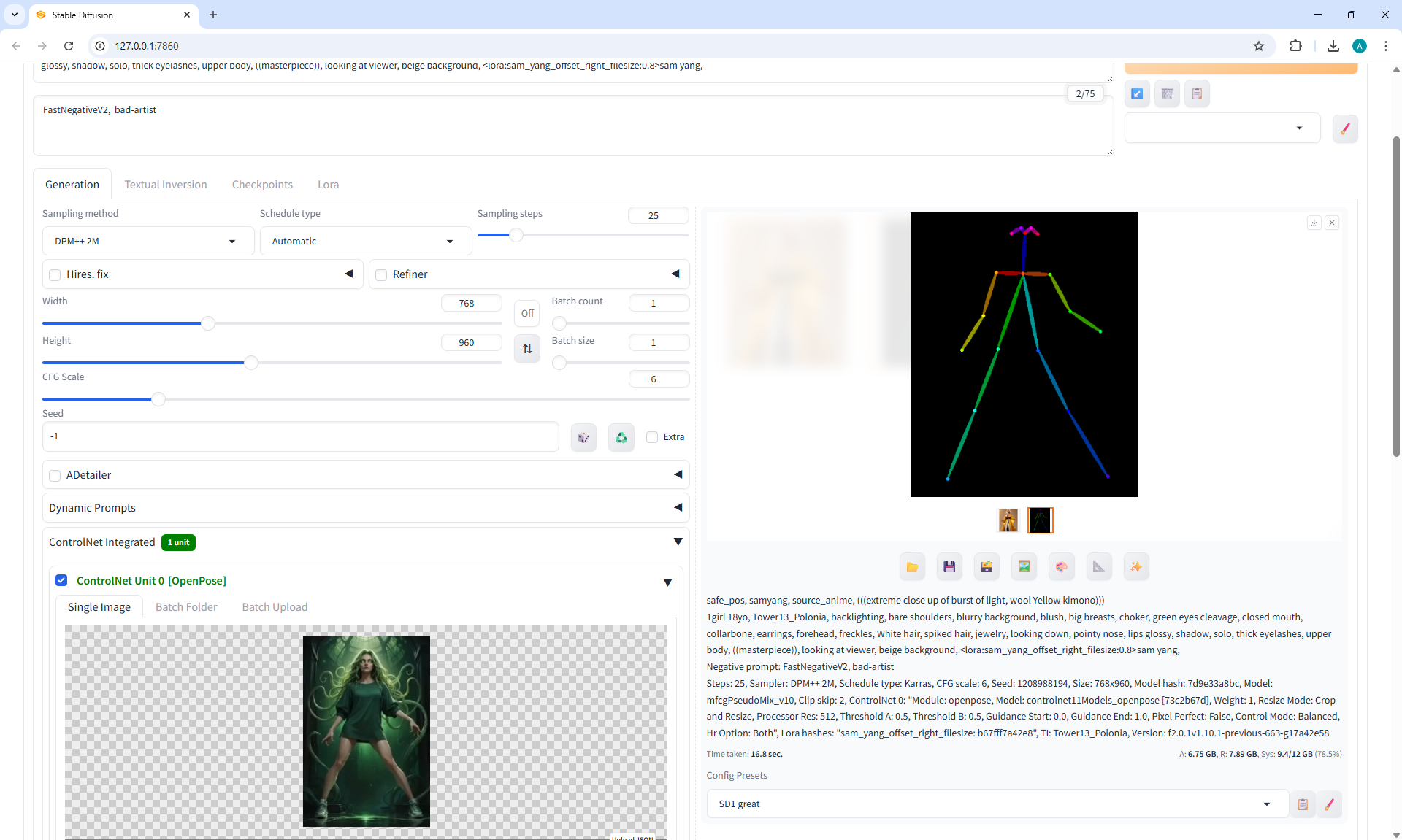This screenshot has width=1402, height=840.
Task: Uncheck ControlNet Unit 0 enable checkbox
Action: (x=61, y=580)
